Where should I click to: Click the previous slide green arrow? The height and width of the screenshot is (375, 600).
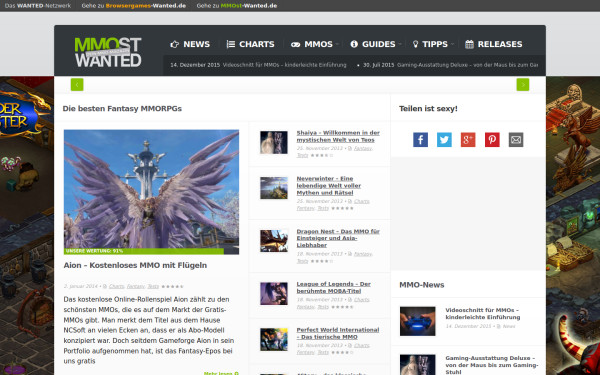point(77,85)
